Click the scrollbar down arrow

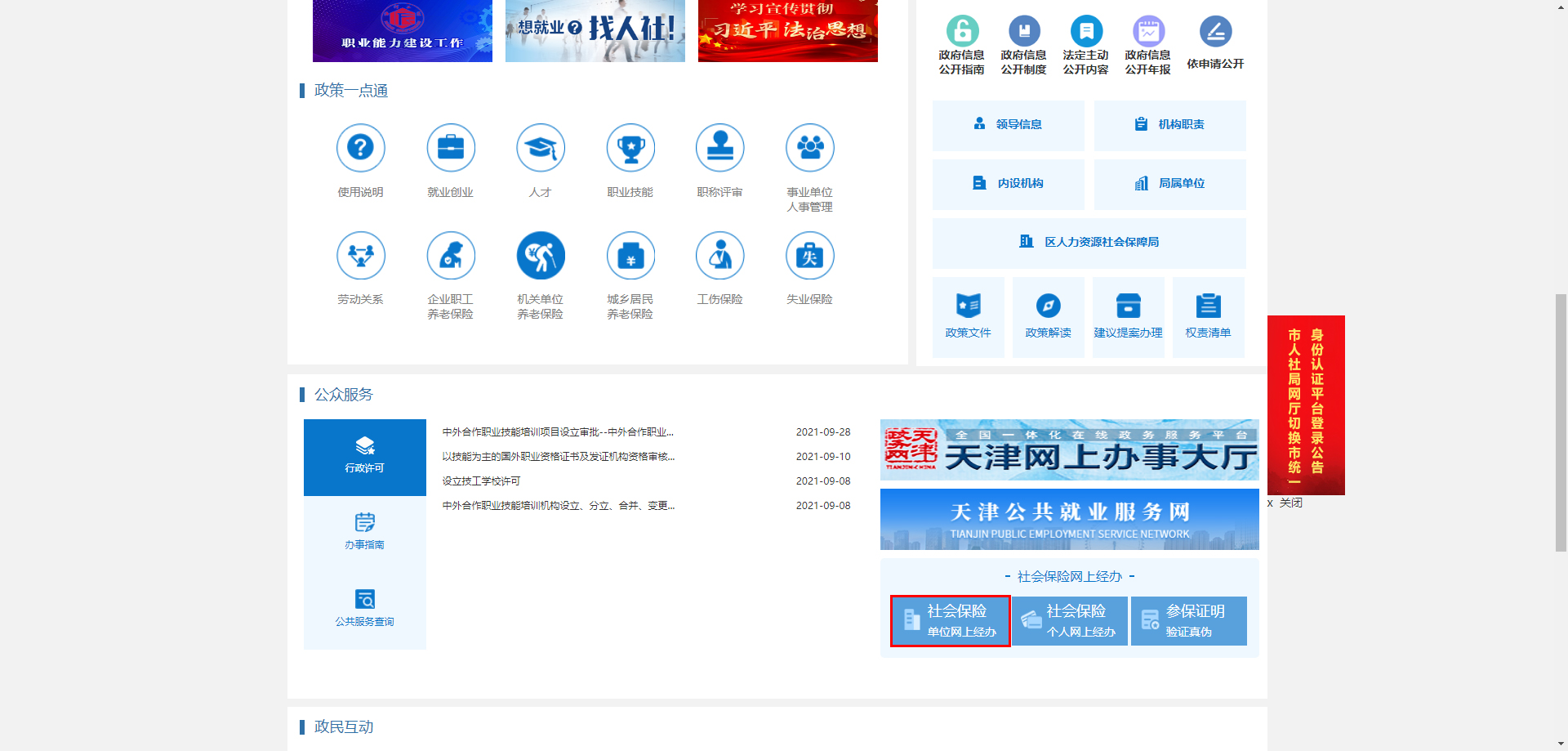[1561, 744]
